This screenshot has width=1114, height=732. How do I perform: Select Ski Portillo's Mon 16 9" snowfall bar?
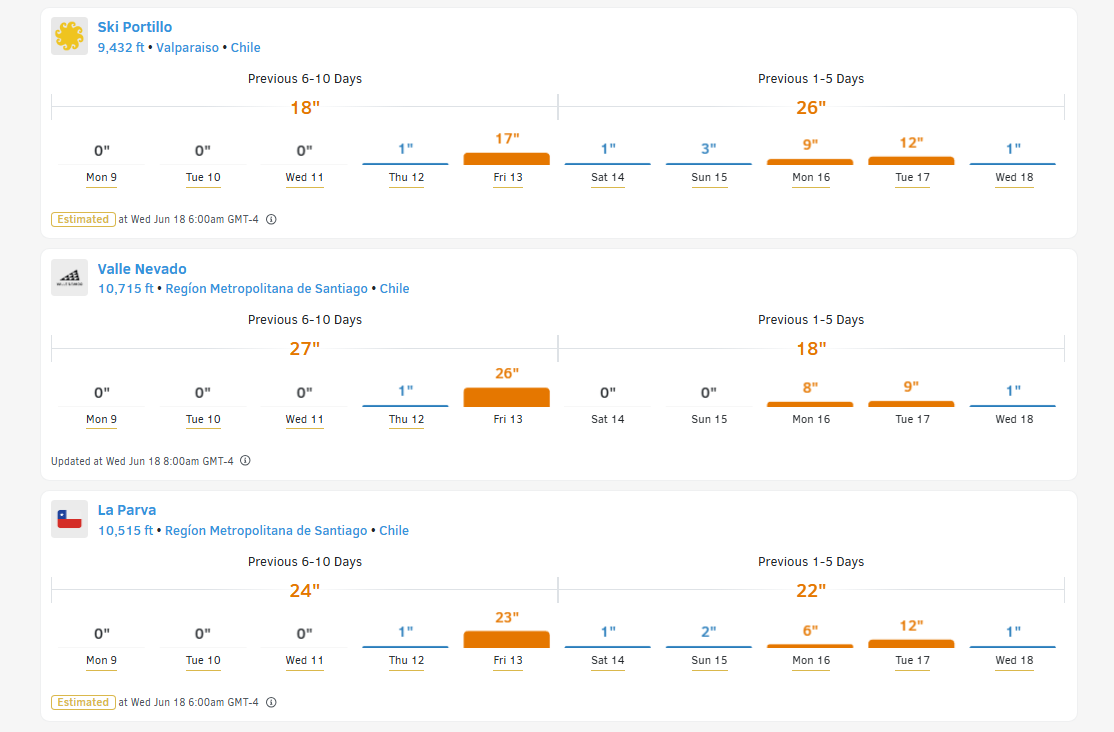[810, 162]
